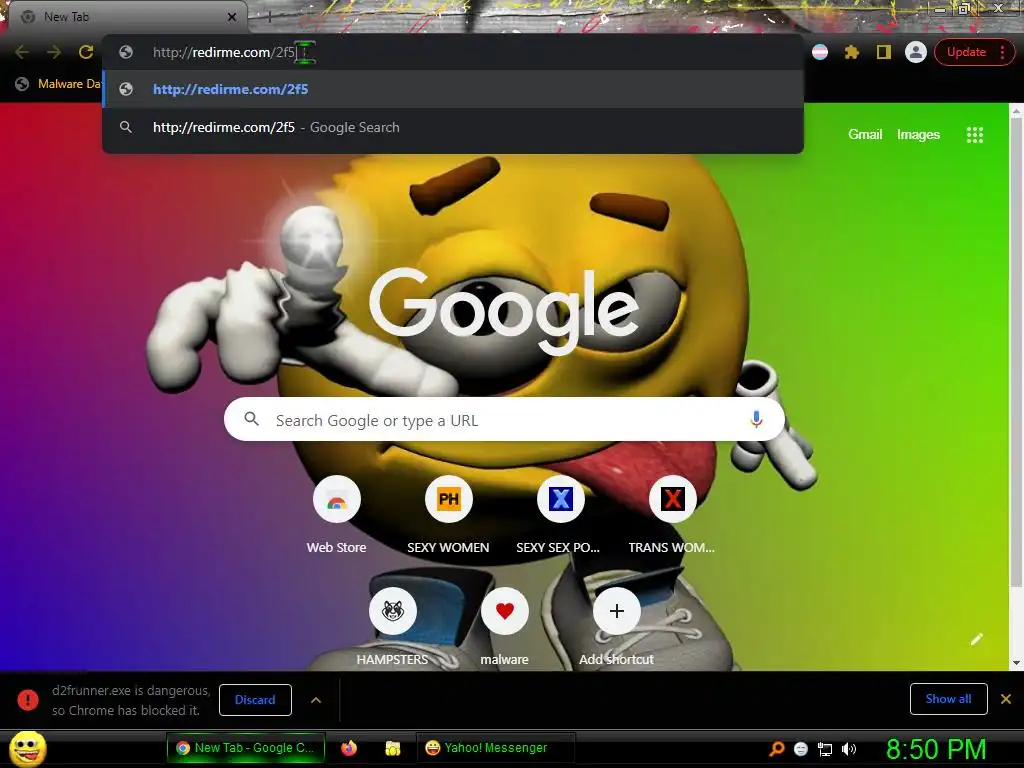1024x768 pixels.
Task: Open the profile avatar icon
Action: pos(916,52)
